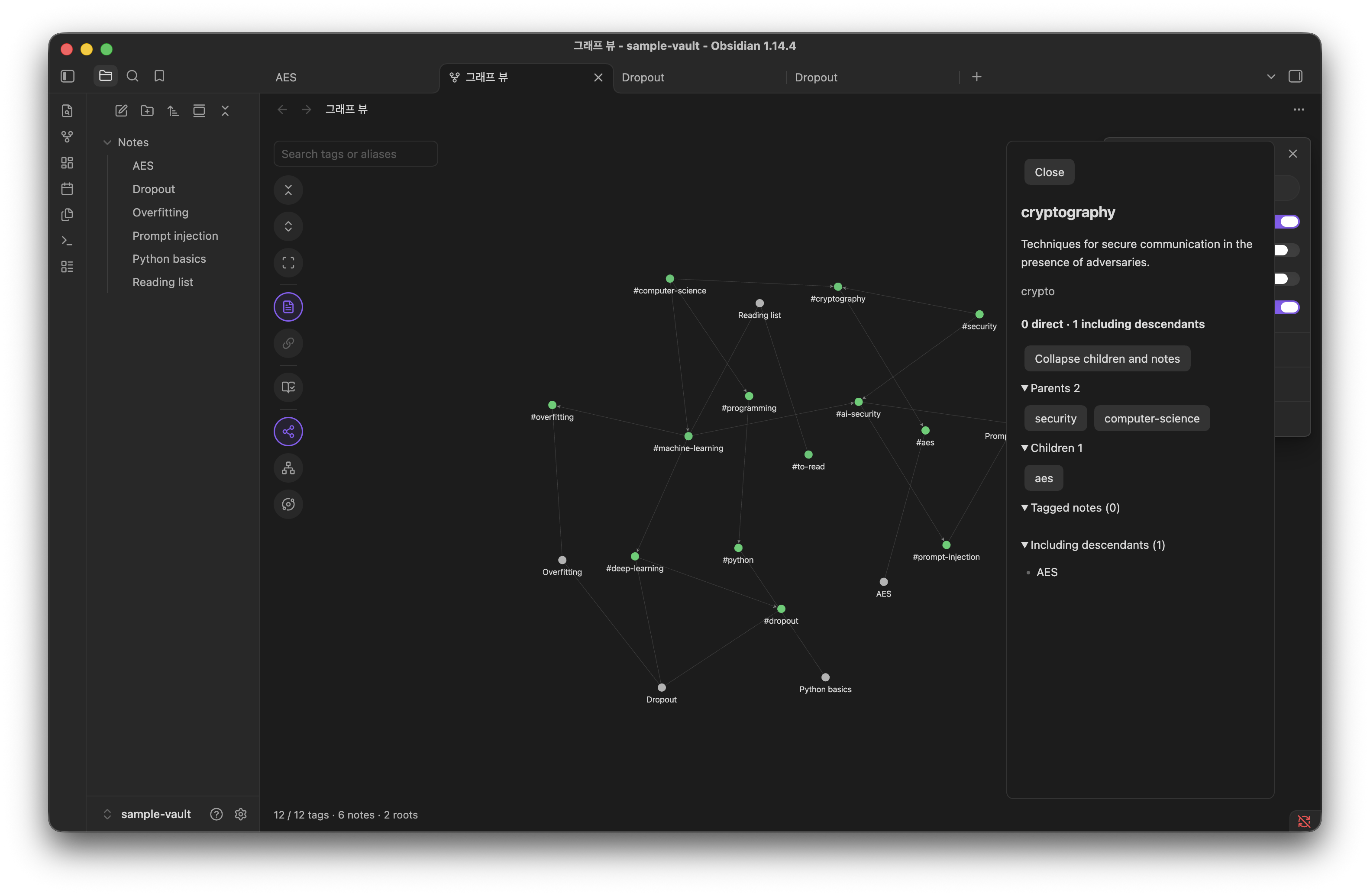Collapse all graph nodes round button
This screenshot has width=1370, height=896.
coord(288,190)
